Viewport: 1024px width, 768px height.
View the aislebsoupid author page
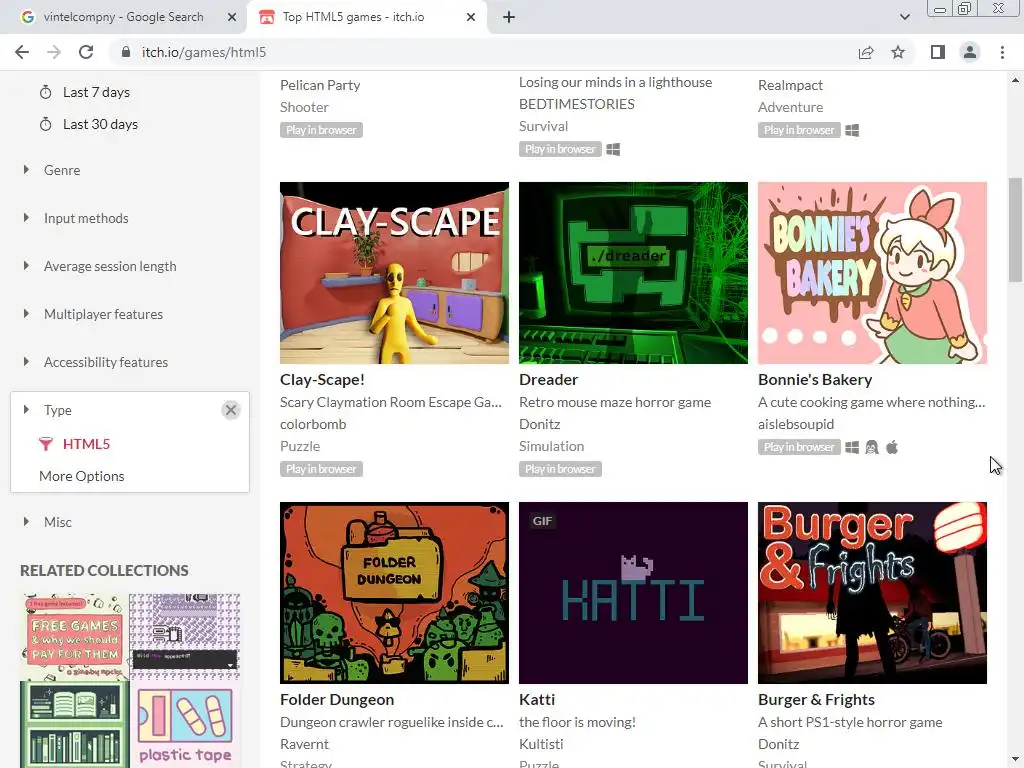pos(796,424)
